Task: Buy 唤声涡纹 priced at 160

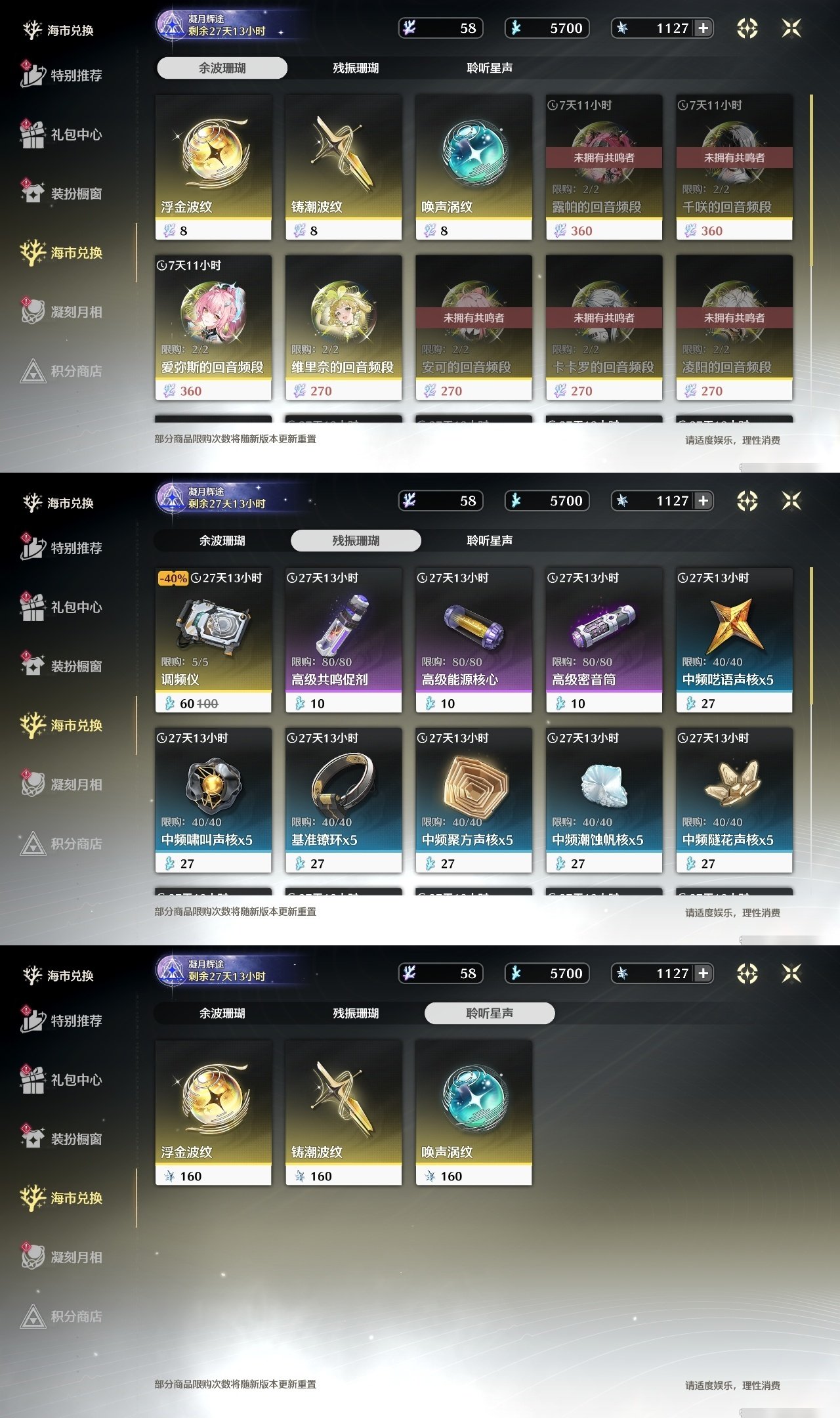Action: [x=474, y=1113]
